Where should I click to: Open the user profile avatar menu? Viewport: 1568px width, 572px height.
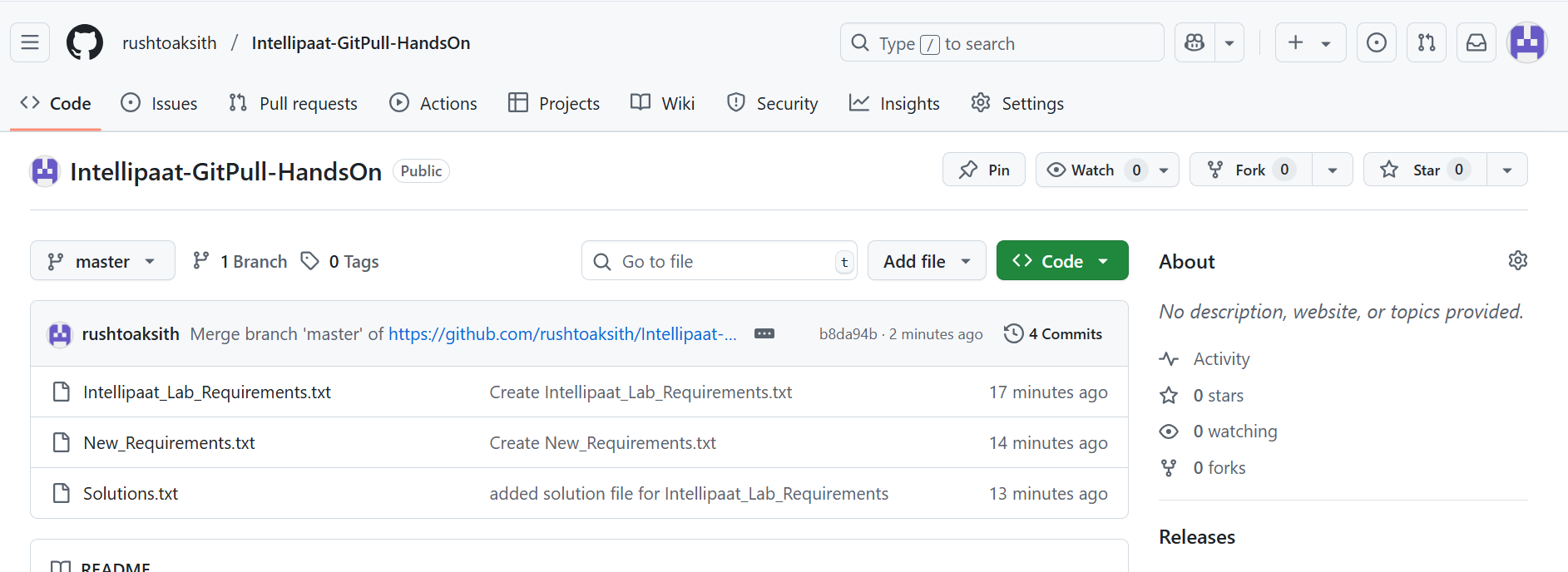click(x=1527, y=42)
